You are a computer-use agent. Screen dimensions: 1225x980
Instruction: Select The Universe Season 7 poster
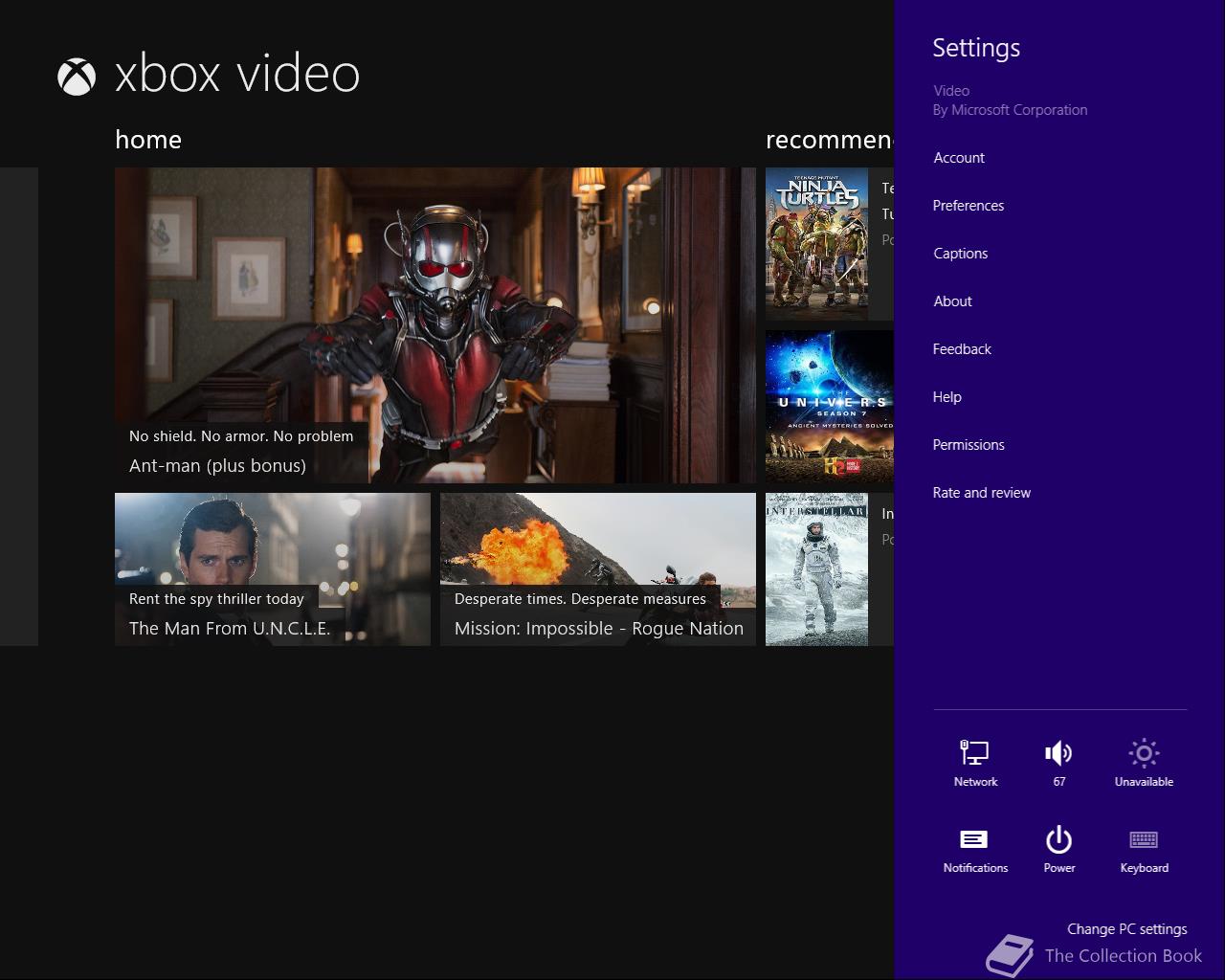click(830, 407)
